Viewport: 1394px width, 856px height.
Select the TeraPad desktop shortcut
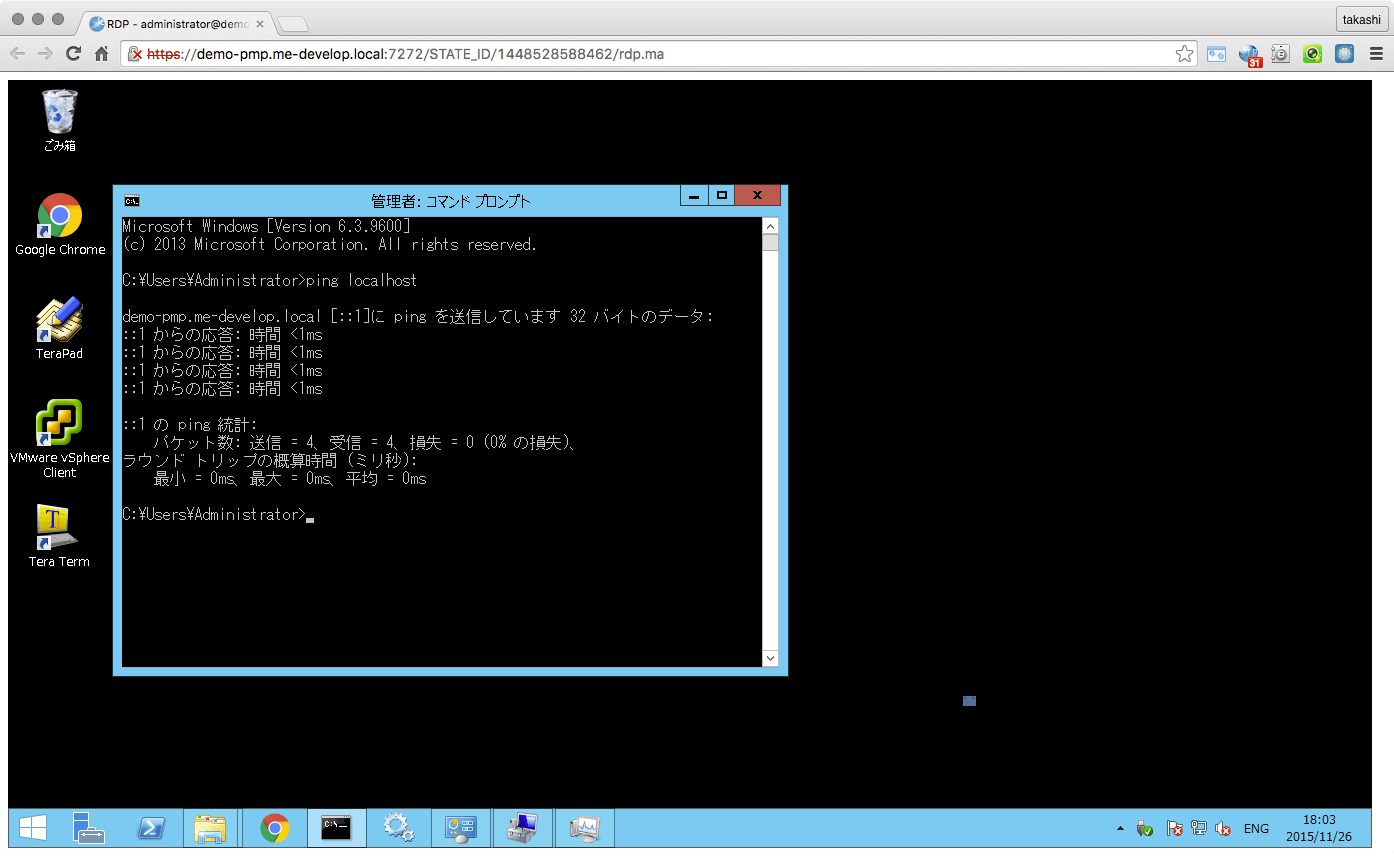(60, 328)
